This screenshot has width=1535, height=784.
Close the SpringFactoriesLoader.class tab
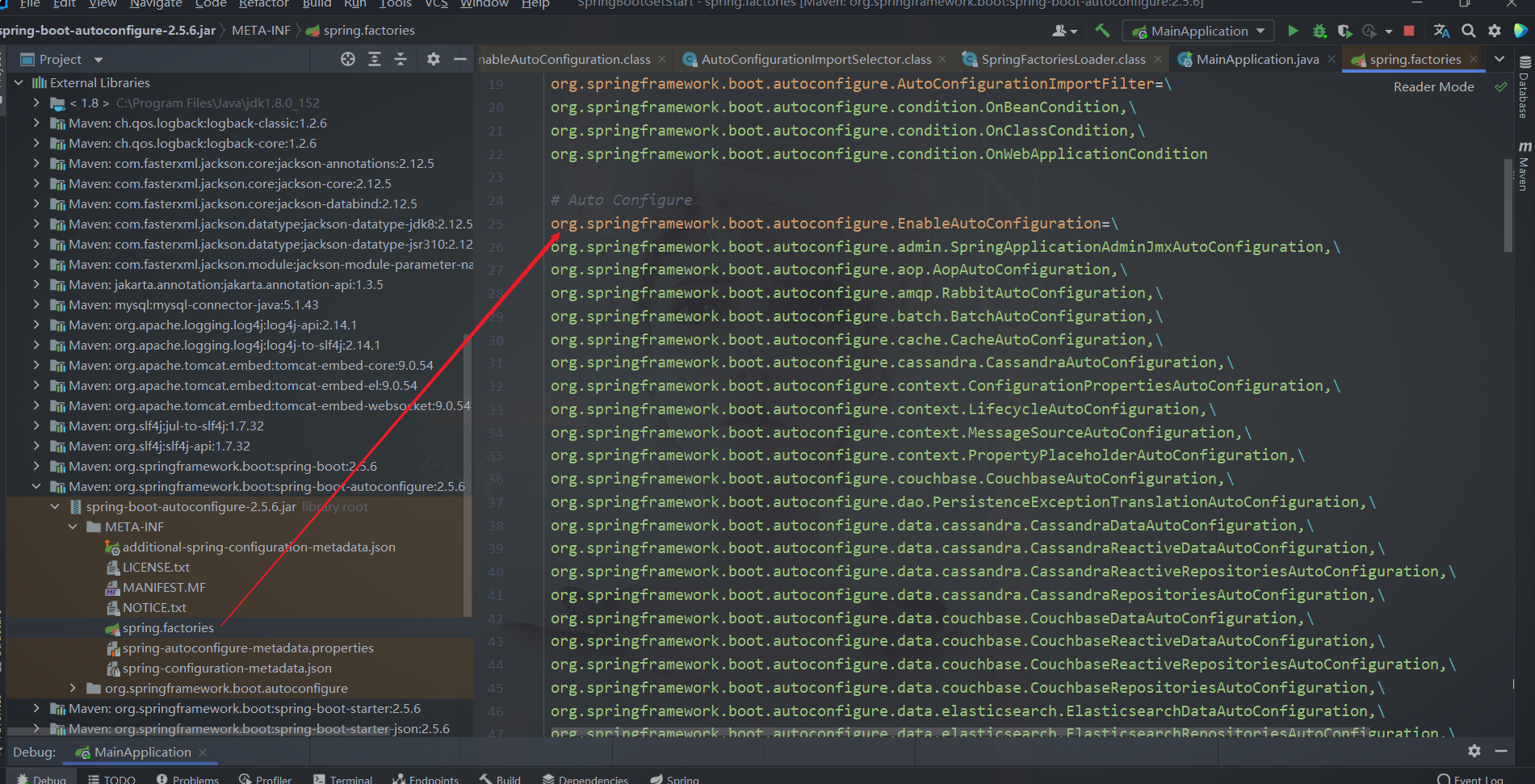[x=1158, y=59]
